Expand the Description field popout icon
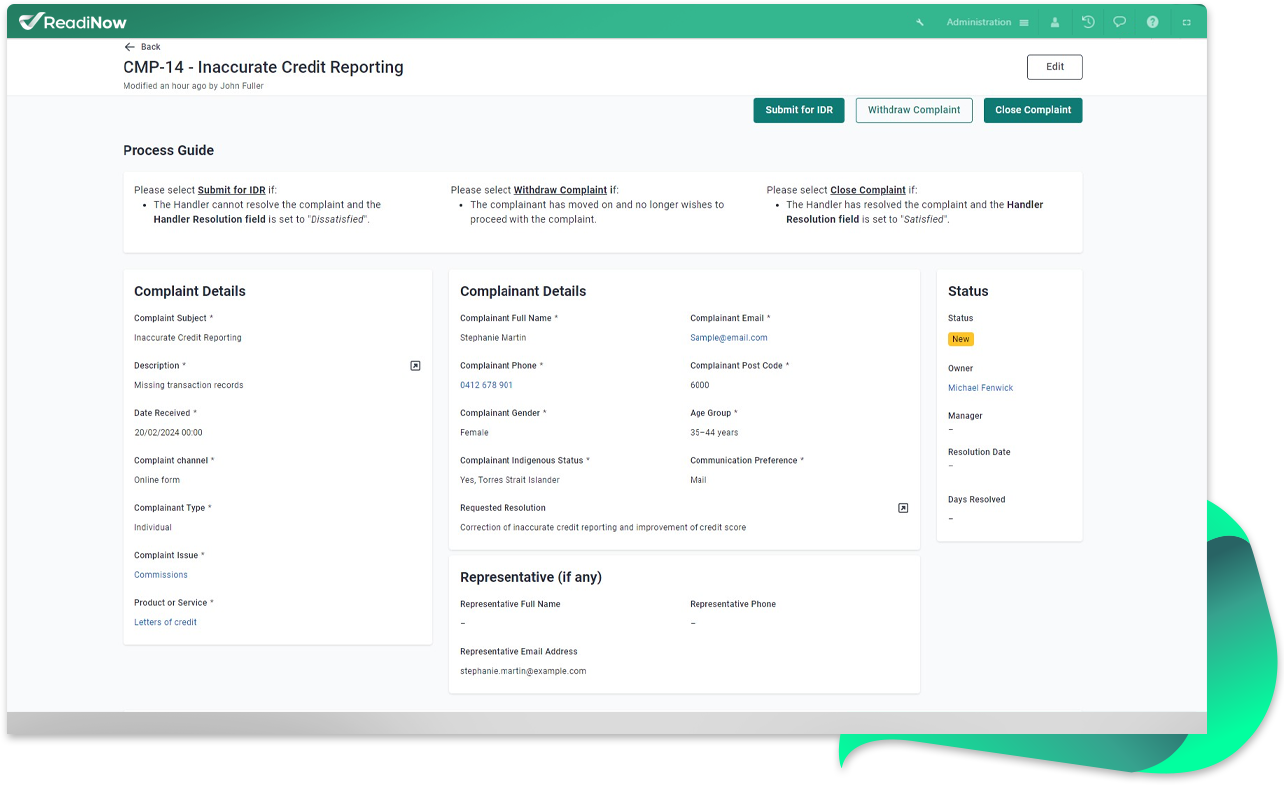This screenshot has width=1284, height=785. pyautogui.click(x=415, y=366)
